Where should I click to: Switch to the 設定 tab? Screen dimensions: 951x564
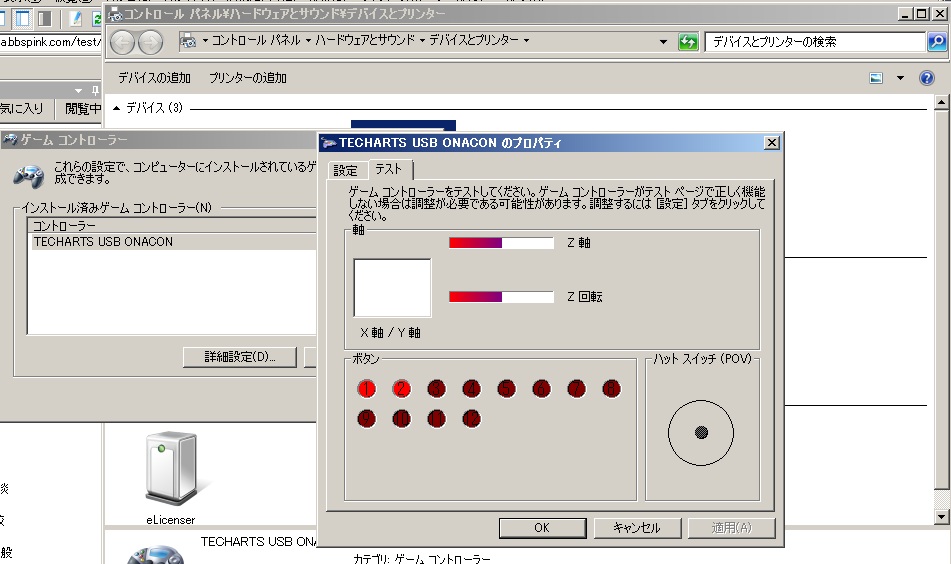point(345,170)
